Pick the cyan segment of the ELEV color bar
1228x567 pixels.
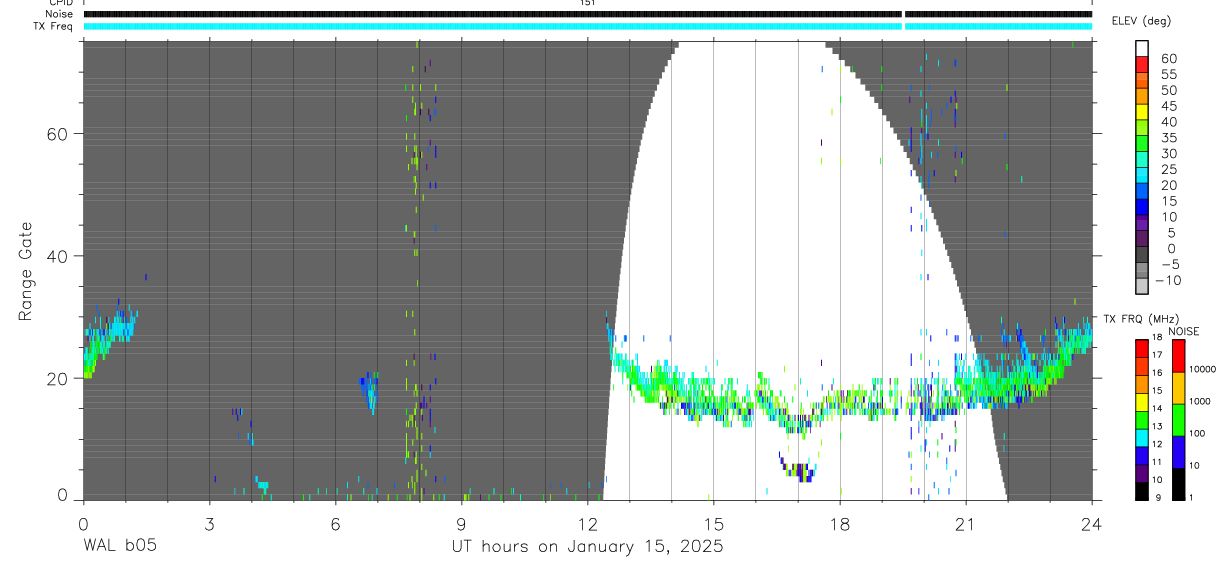[1142, 175]
